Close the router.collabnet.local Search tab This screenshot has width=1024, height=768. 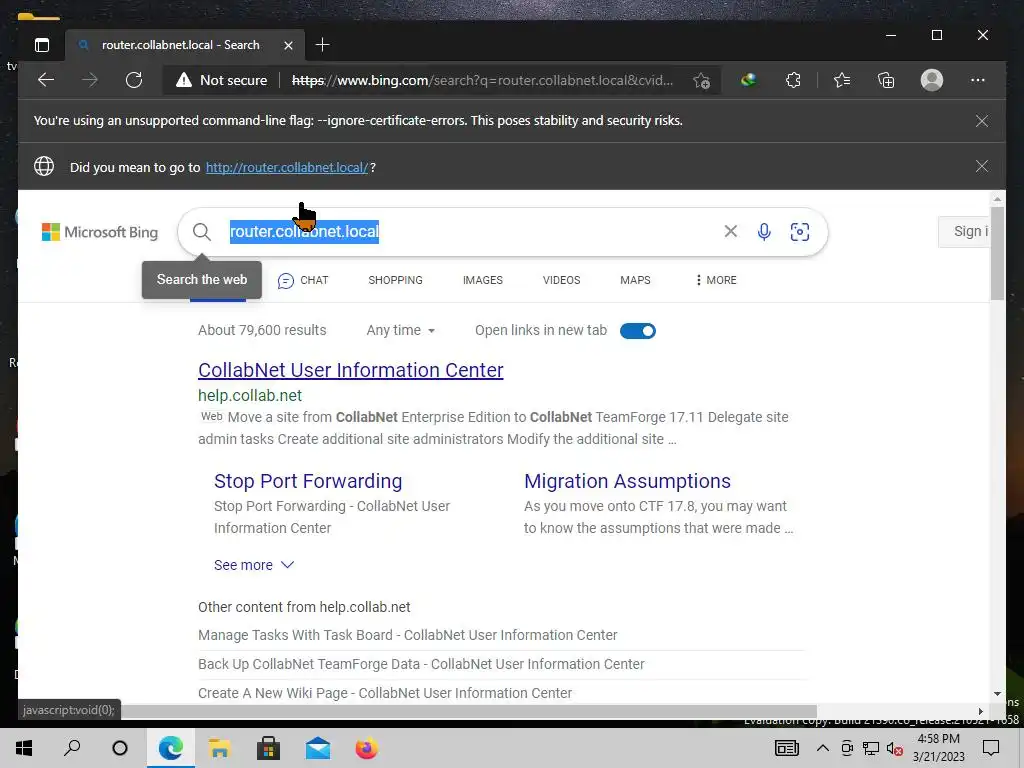click(x=288, y=45)
